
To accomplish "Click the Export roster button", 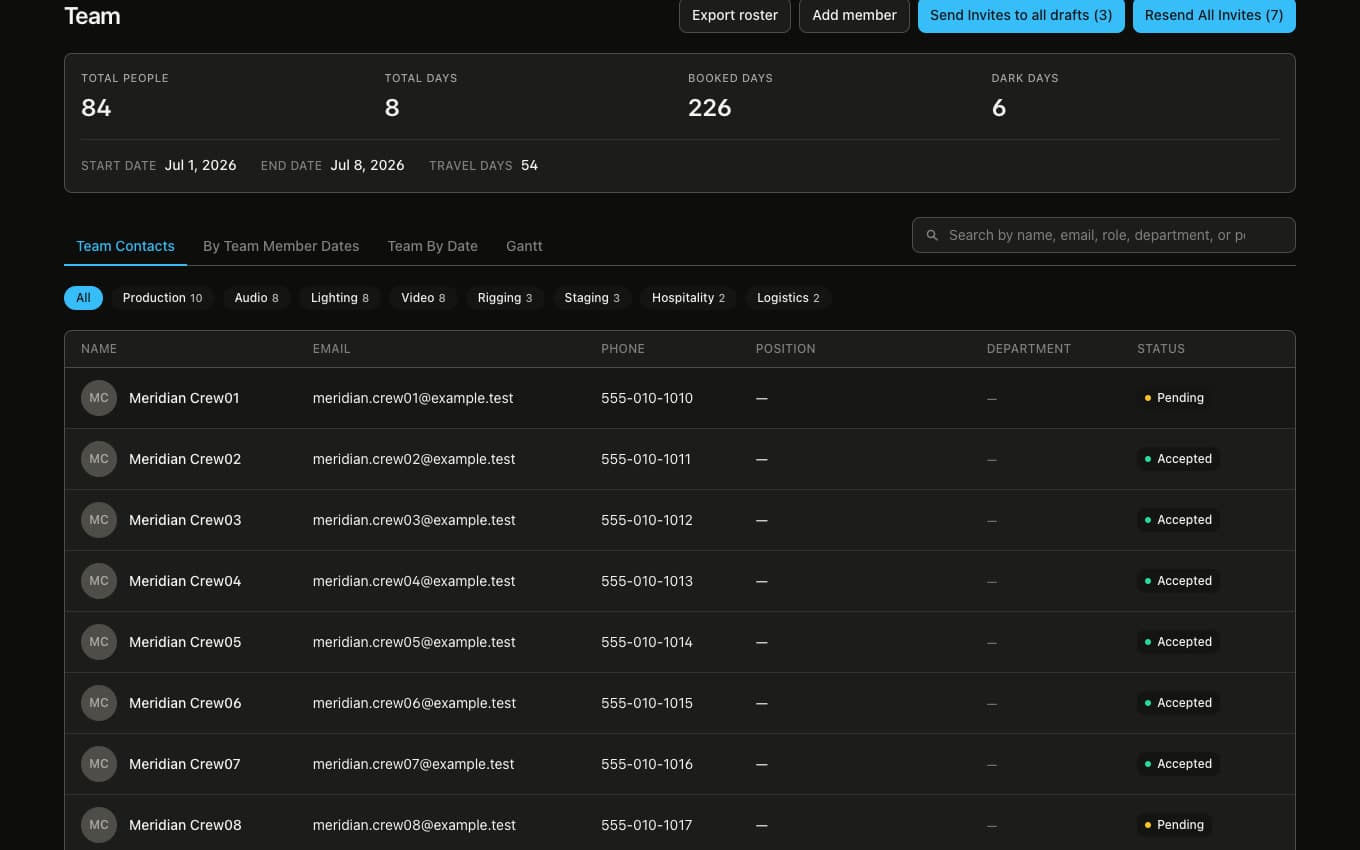I will [x=735, y=15].
